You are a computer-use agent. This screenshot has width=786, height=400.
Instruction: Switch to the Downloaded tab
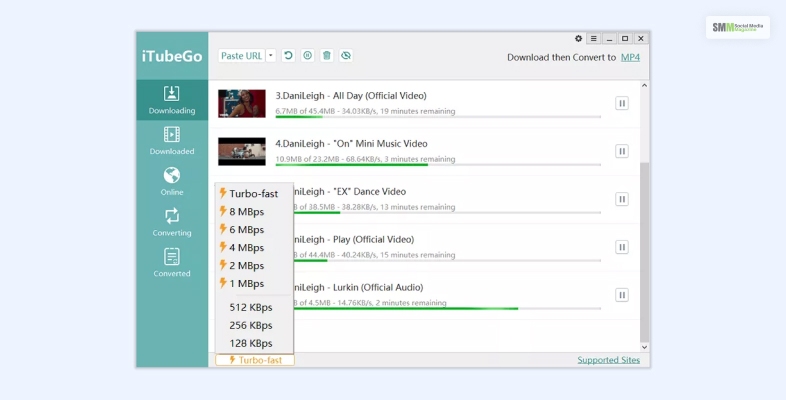tap(172, 140)
